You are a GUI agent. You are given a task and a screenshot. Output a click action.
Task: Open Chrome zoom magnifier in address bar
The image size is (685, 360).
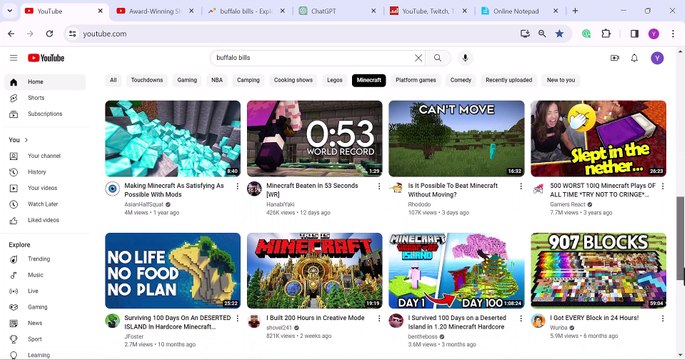click(x=542, y=34)
